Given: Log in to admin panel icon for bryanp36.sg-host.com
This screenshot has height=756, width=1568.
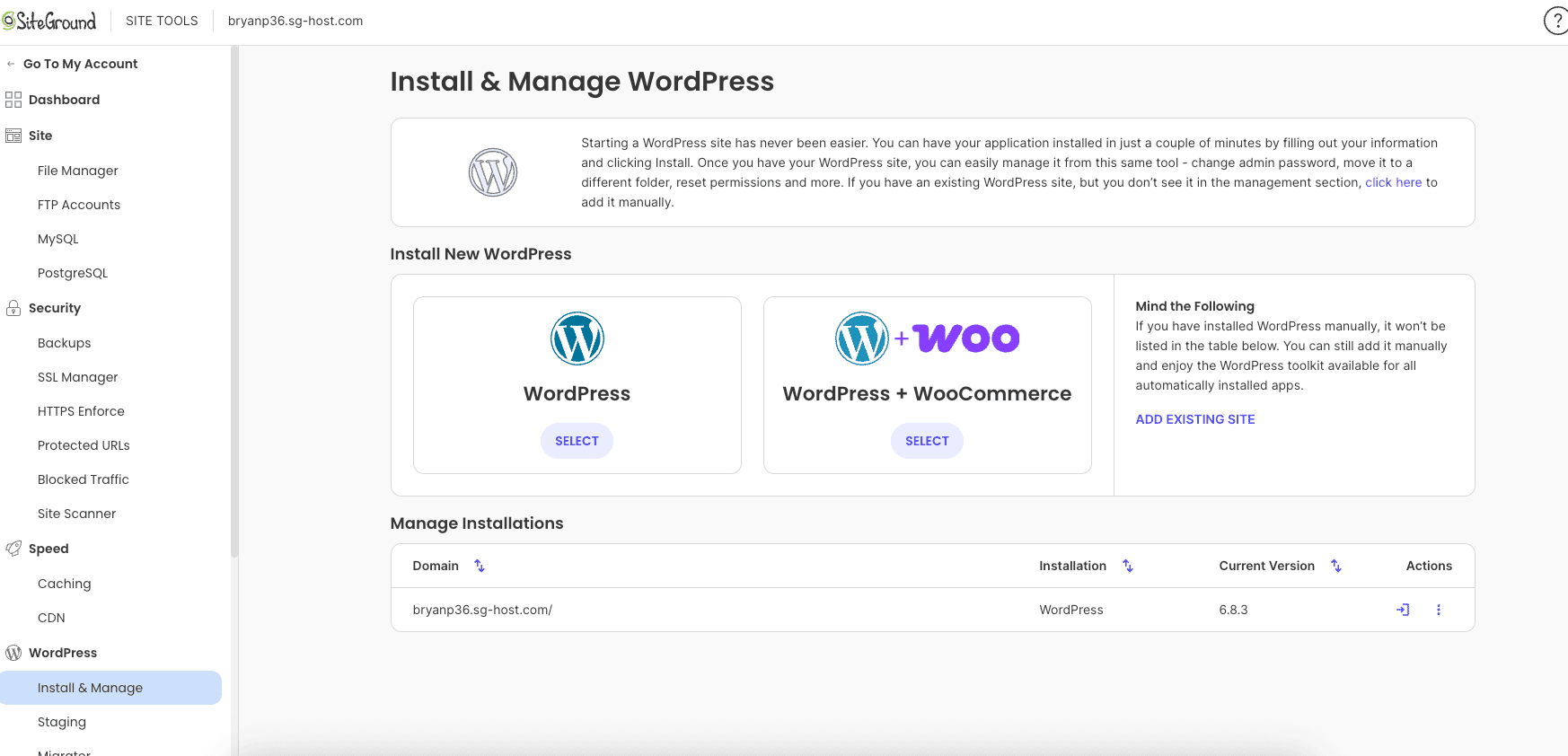Looking at the screenshot, I should pos(1403,610).
